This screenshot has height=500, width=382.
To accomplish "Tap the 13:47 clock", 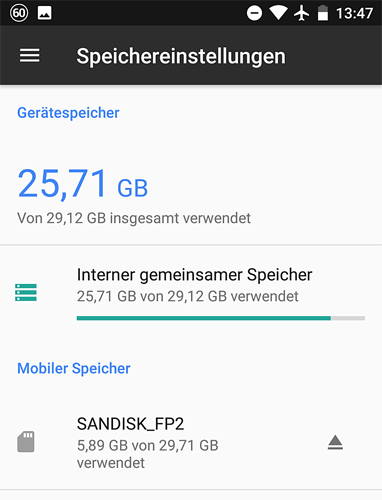I will tap(354, 14).
